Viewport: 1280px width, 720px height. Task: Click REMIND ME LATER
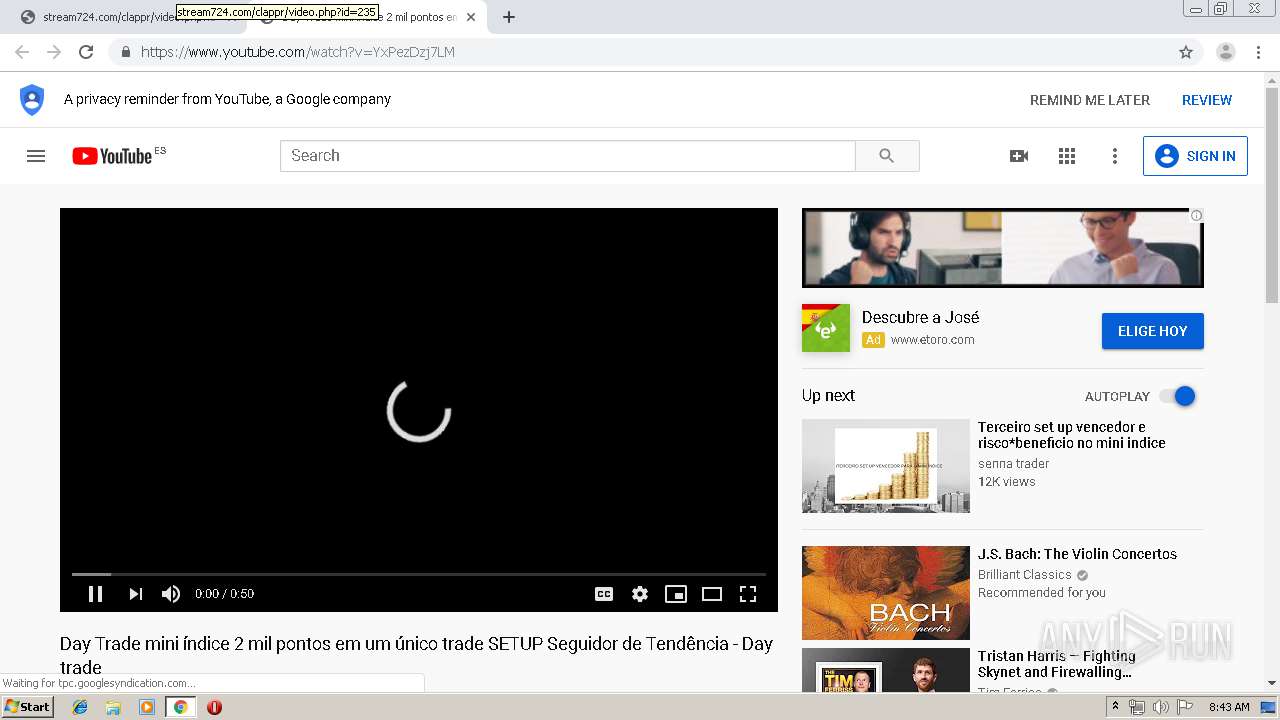coord(1090,100)
